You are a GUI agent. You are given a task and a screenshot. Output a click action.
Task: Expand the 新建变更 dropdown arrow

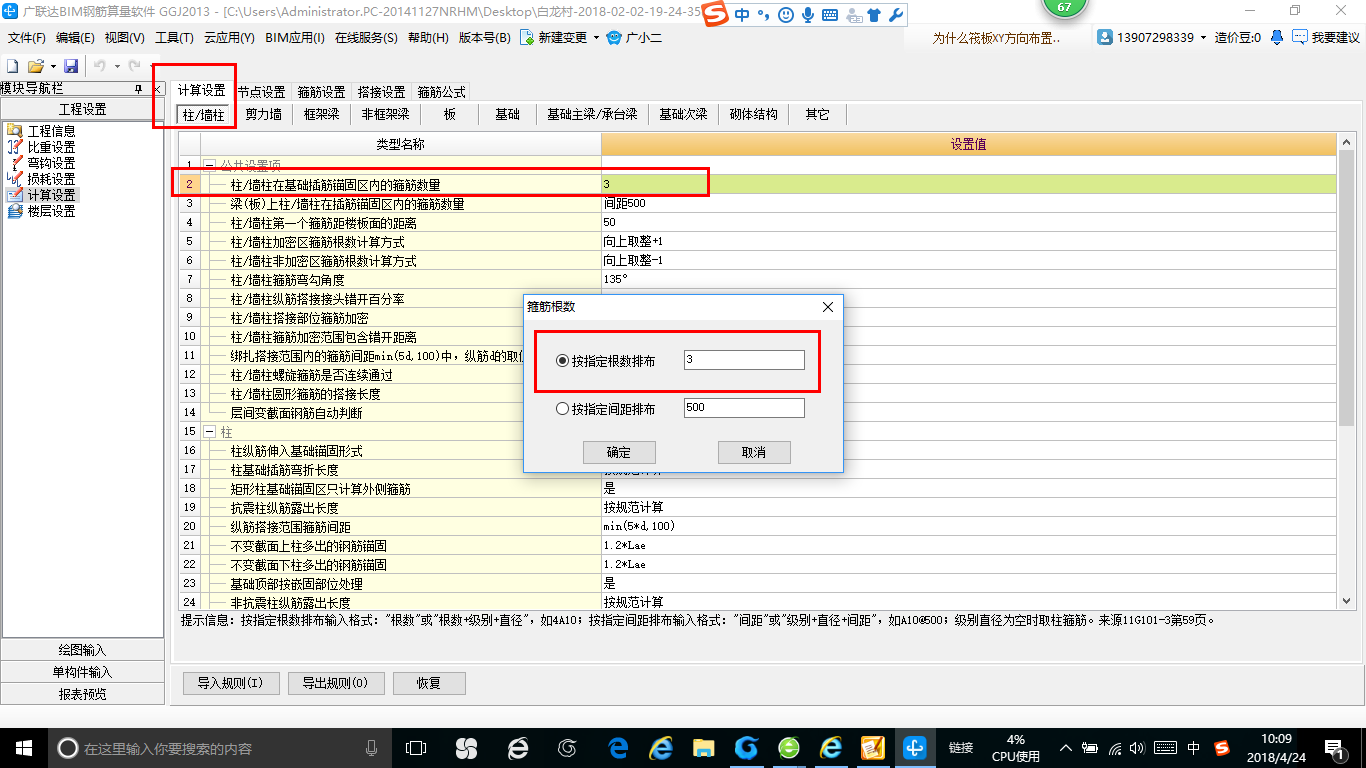click(x=596, y=38)
